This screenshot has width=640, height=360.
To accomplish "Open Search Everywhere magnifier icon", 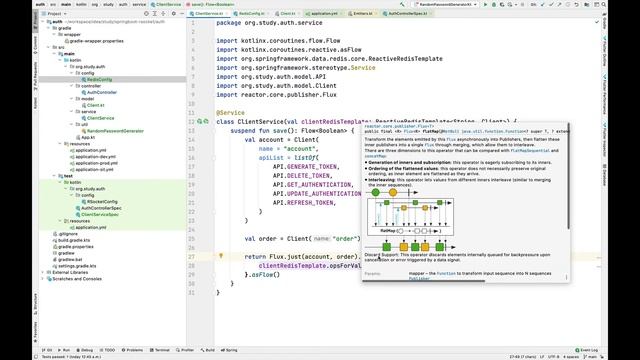I will [x=604, y=4].
